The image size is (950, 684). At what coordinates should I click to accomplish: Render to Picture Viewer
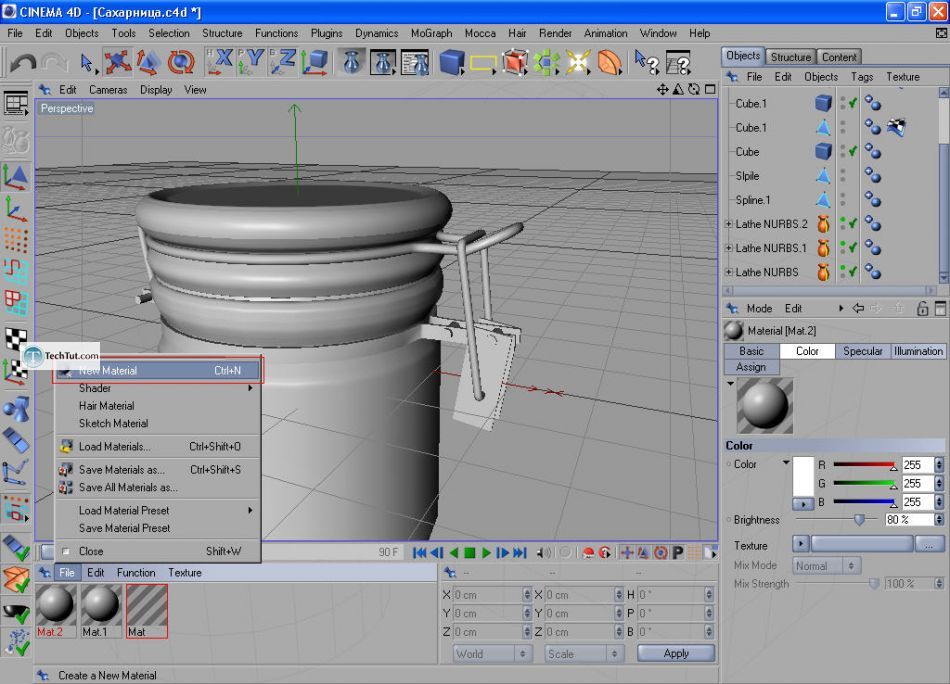pos(383,62)
